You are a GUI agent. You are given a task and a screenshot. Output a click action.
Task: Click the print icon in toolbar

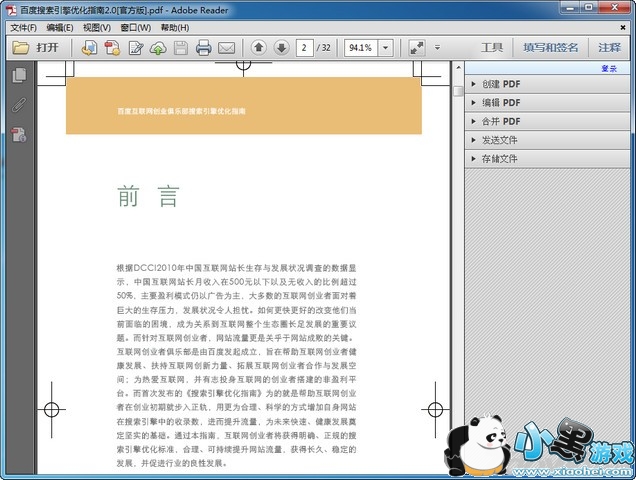(204, 47)
